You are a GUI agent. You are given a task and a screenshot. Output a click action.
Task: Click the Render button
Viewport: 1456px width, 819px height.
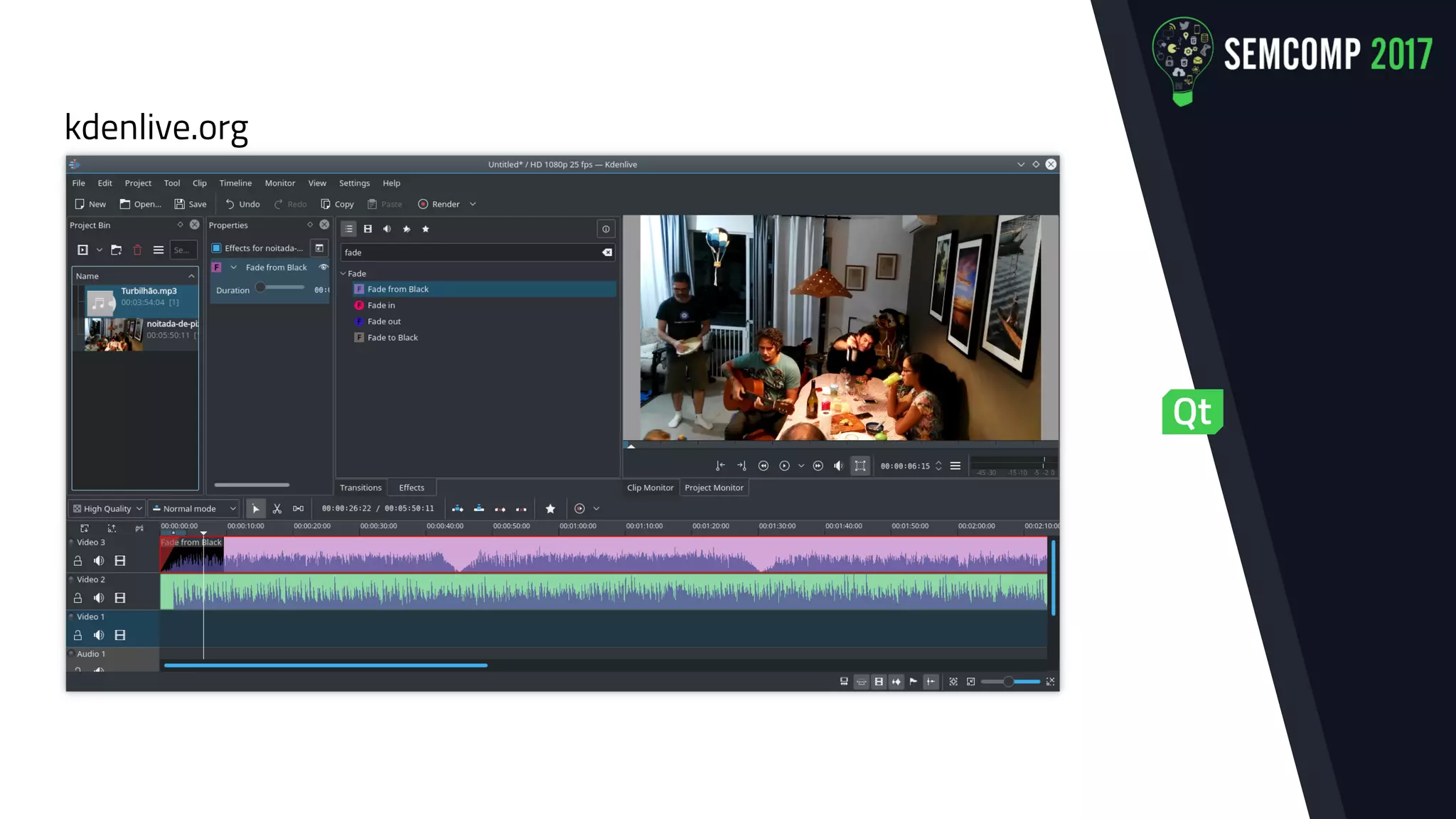[x=439, y=204]
